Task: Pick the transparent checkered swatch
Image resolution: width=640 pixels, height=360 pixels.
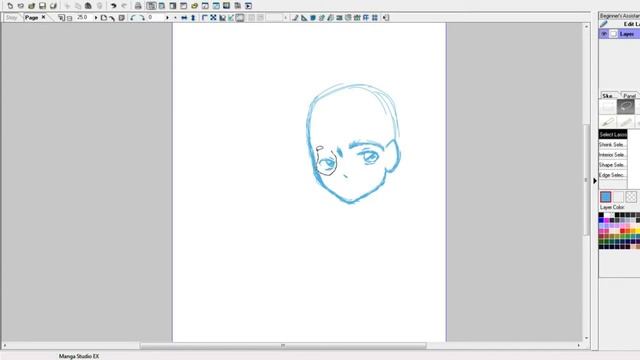Action: coord(631,197)
